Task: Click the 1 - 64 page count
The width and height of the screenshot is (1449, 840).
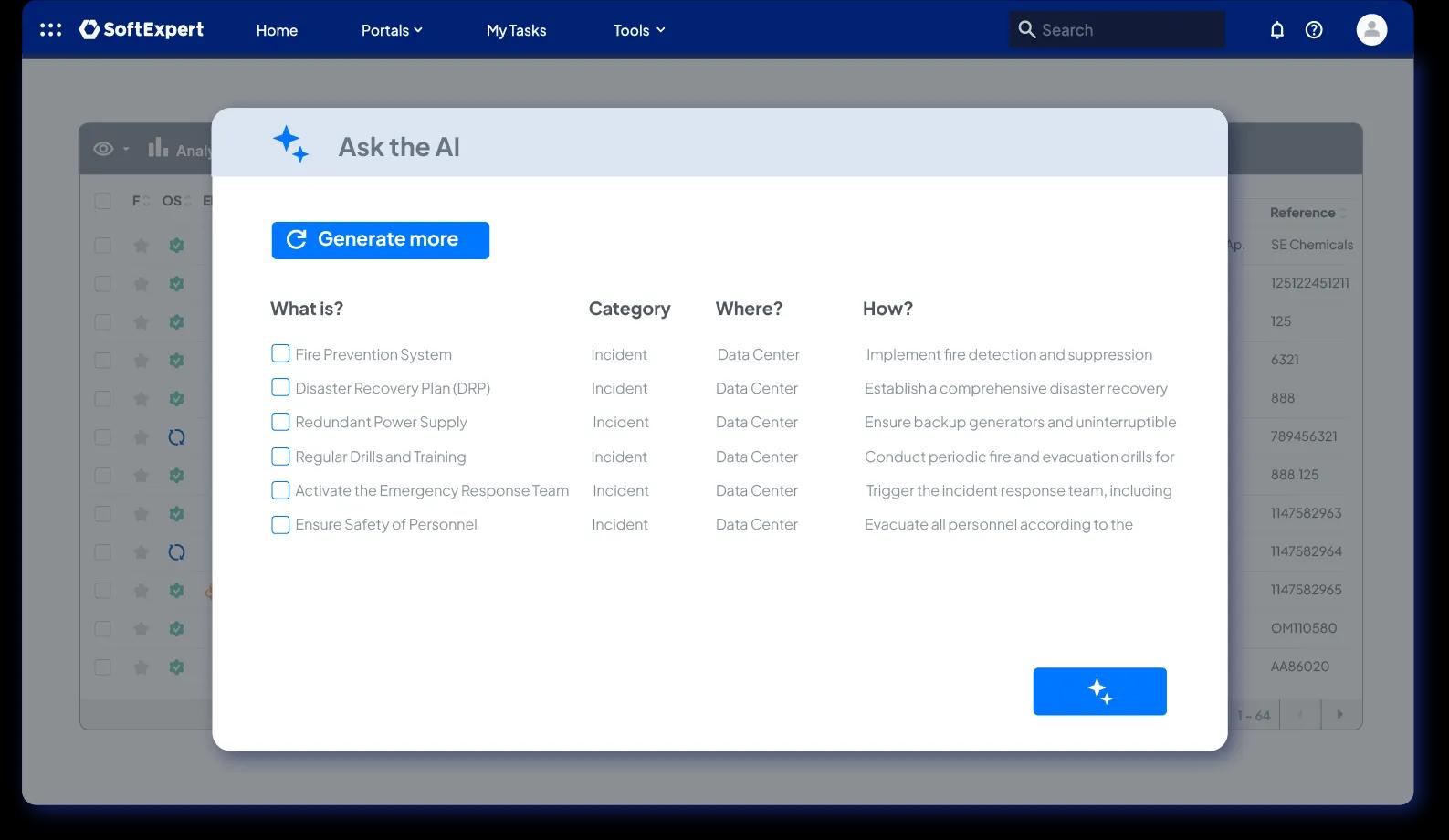Action: point(1253,715)
